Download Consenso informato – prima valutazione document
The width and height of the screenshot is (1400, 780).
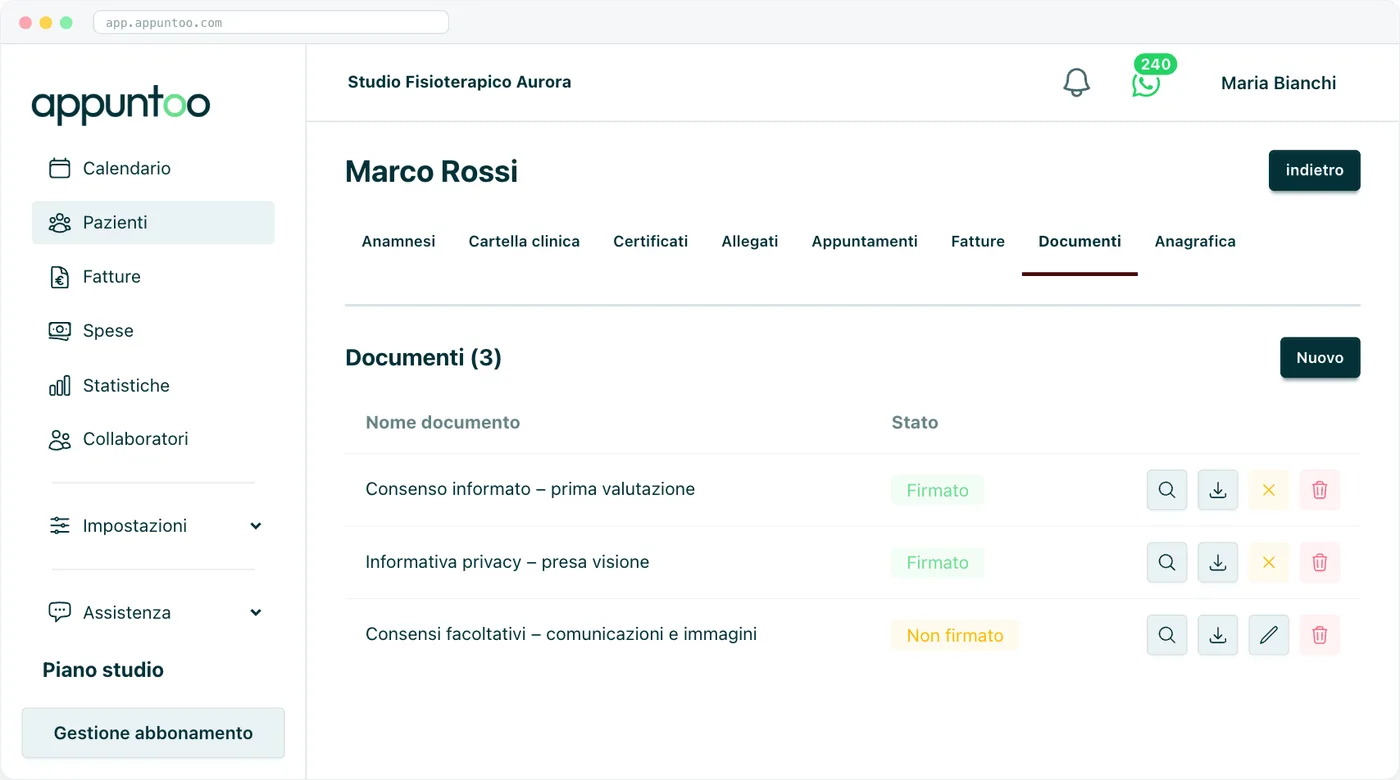point(1218,490)
